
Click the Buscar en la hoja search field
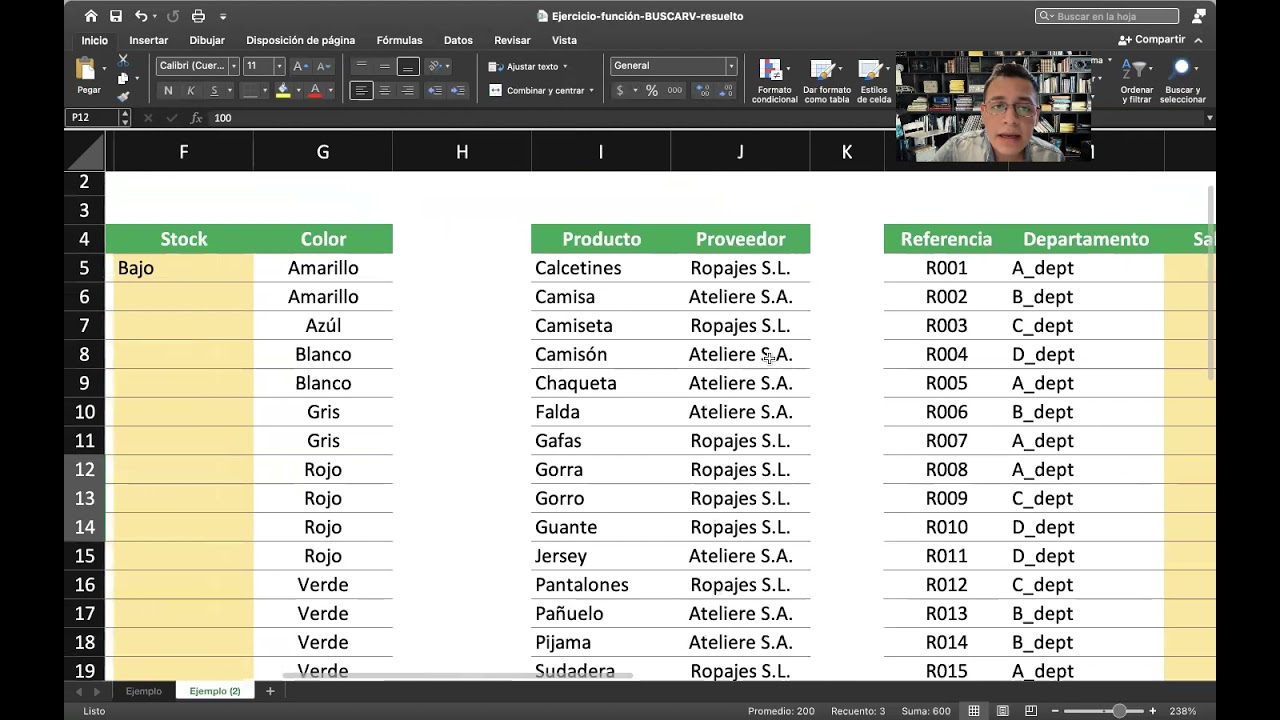(1107, 16)
